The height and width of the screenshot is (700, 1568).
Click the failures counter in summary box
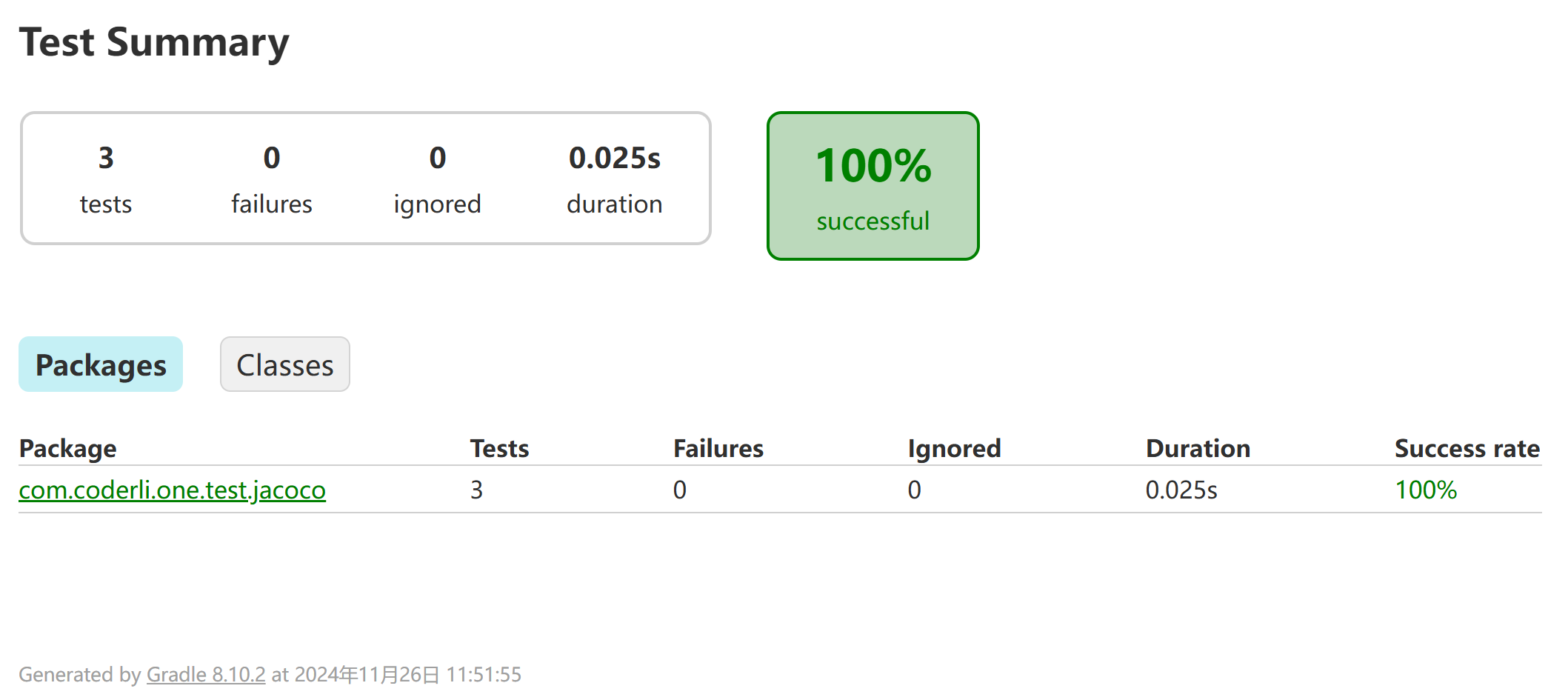[x=272, y=178]
